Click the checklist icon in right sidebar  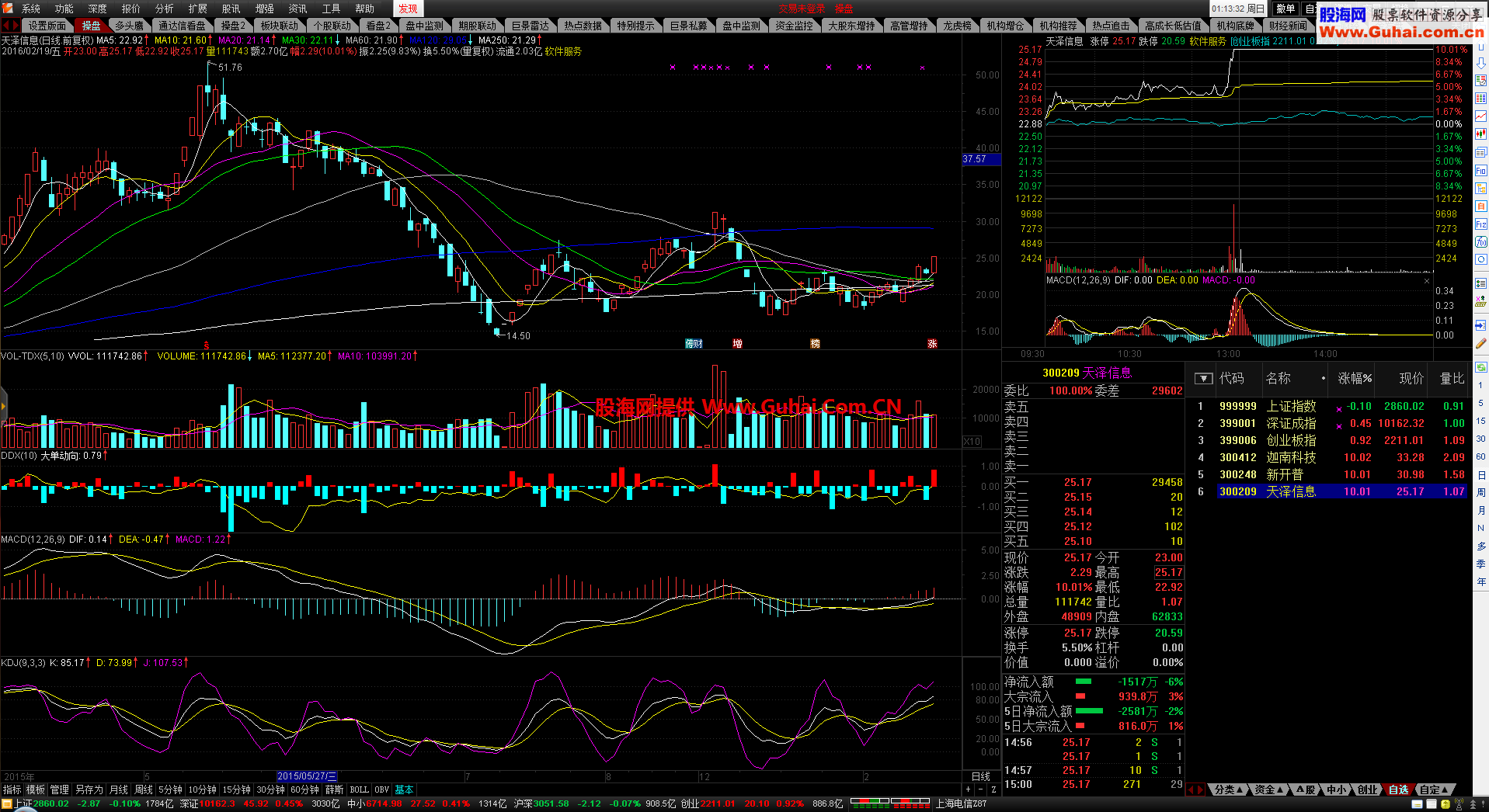[1480, 283]
